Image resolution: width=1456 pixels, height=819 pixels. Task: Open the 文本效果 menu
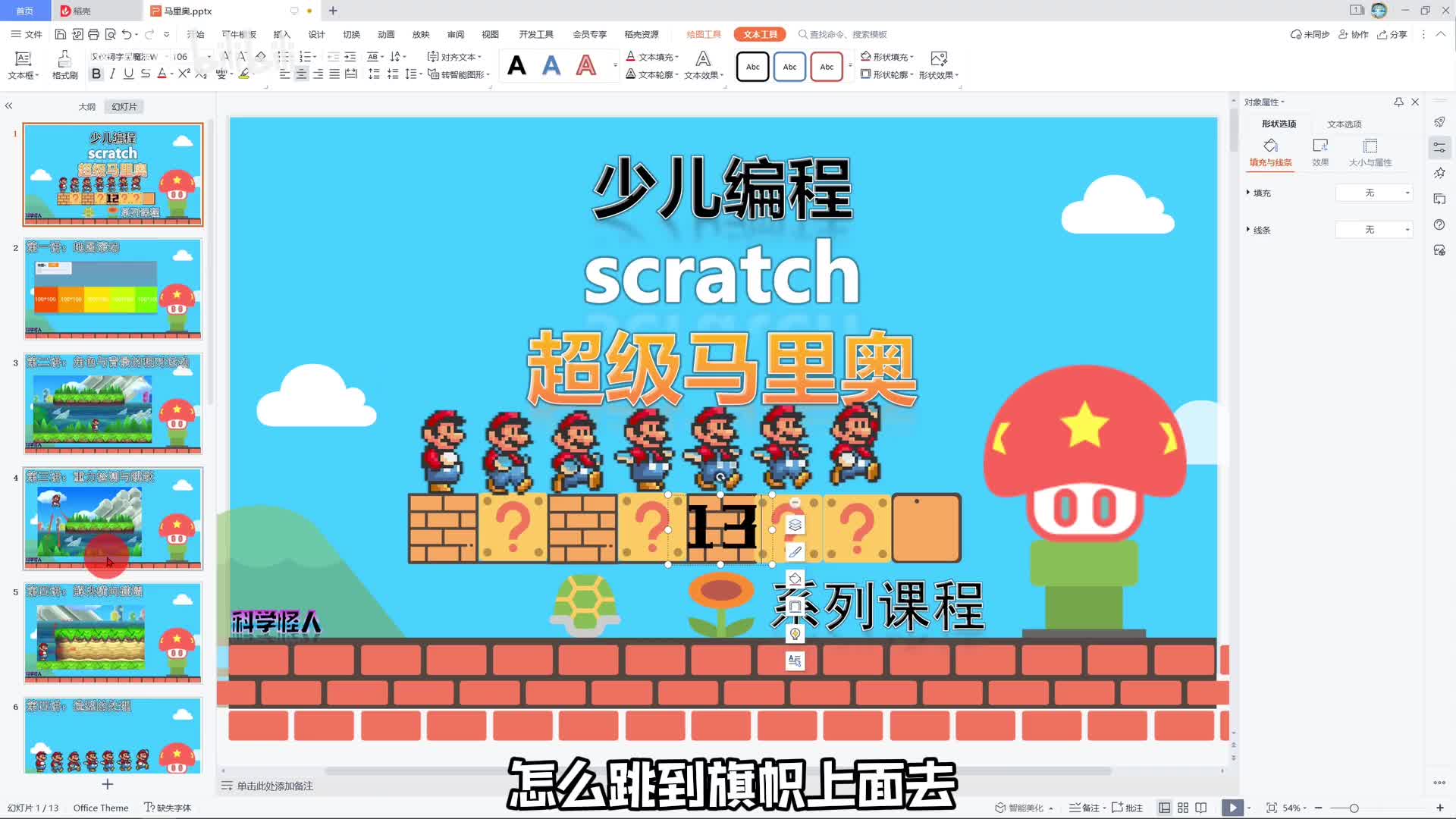(704, 65)
